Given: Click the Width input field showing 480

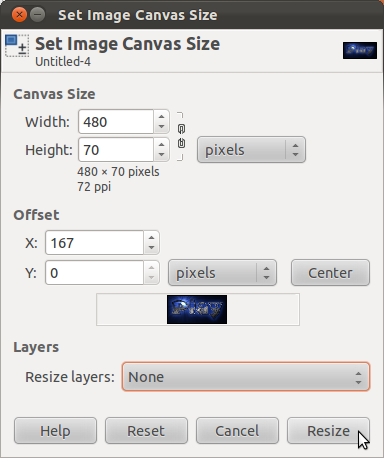Looking at the screenshot, I should coord(116,122).
